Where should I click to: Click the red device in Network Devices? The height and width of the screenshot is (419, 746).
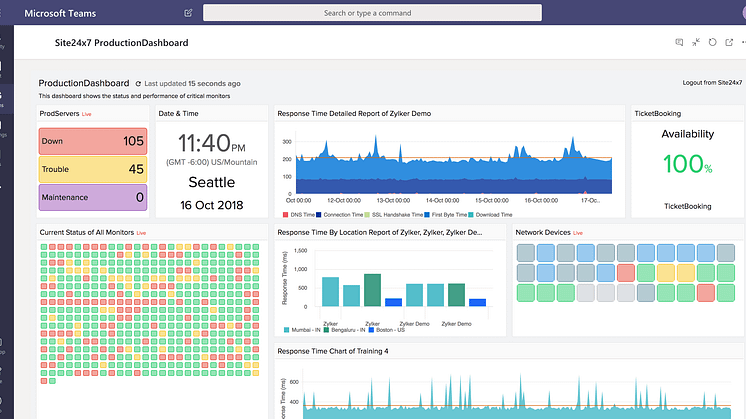tap(624, 272)
